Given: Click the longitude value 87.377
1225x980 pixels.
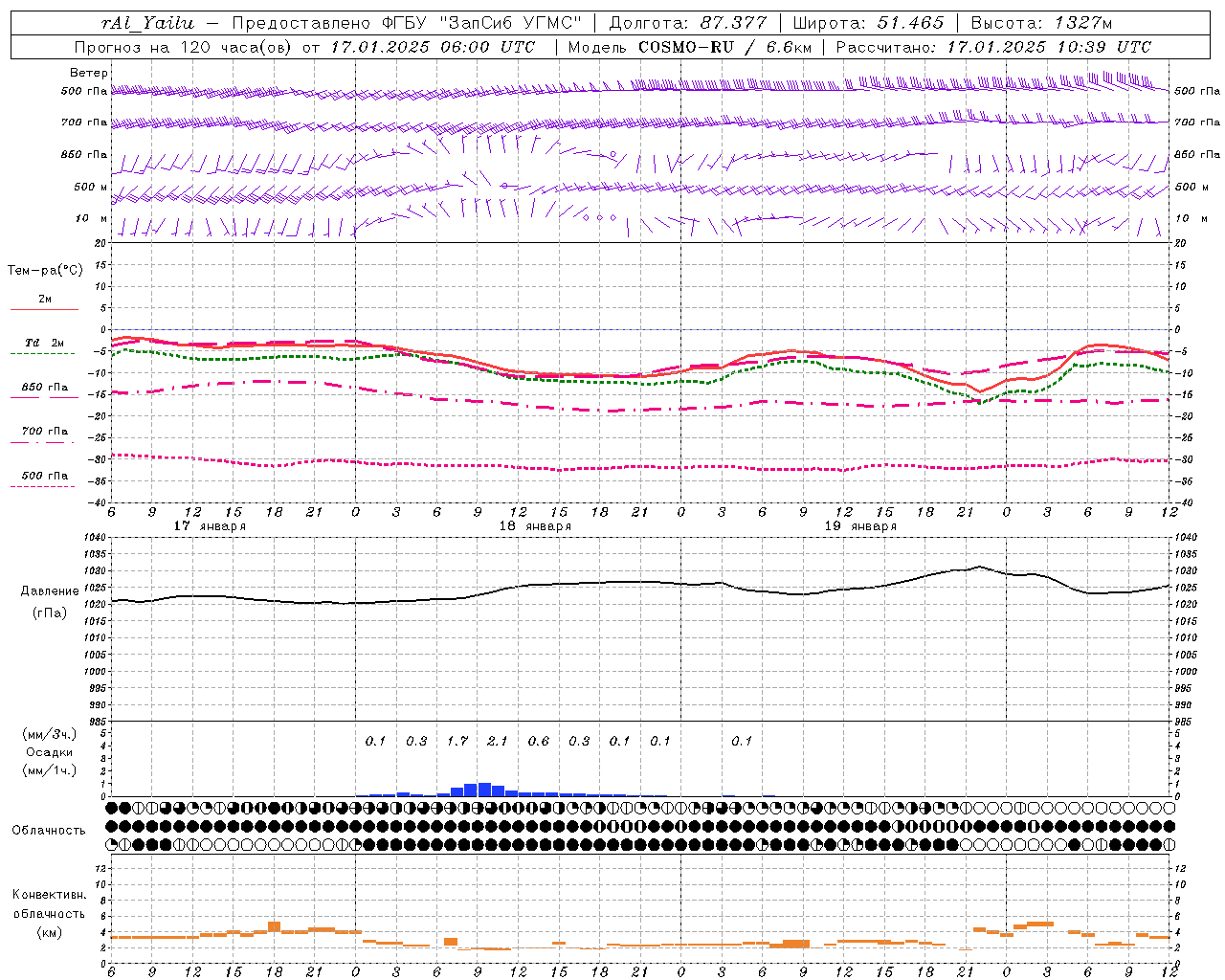Looking at the screenshot, I should pyautogui.click(x=734, y=23).
